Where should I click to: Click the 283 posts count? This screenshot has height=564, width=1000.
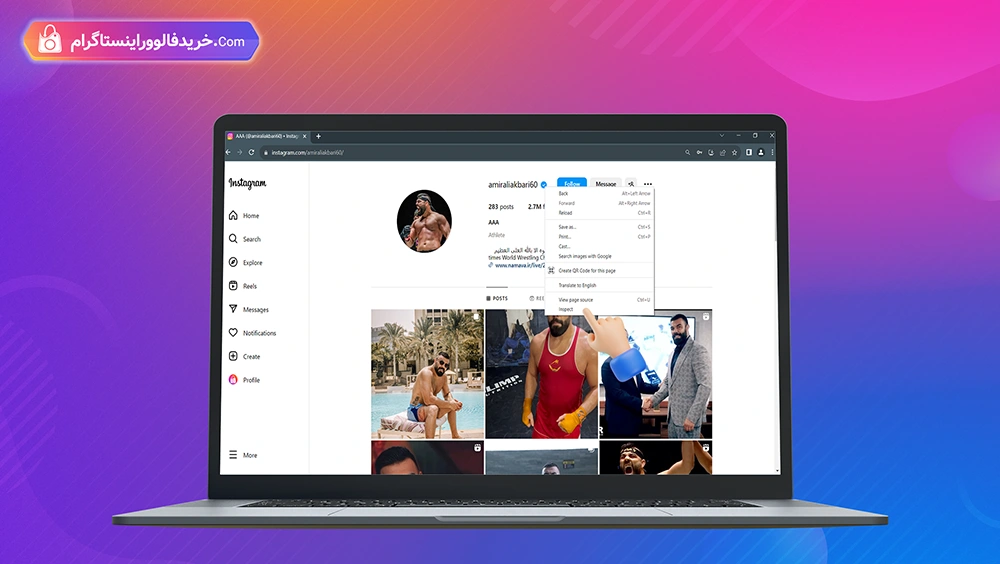(501, 207)
